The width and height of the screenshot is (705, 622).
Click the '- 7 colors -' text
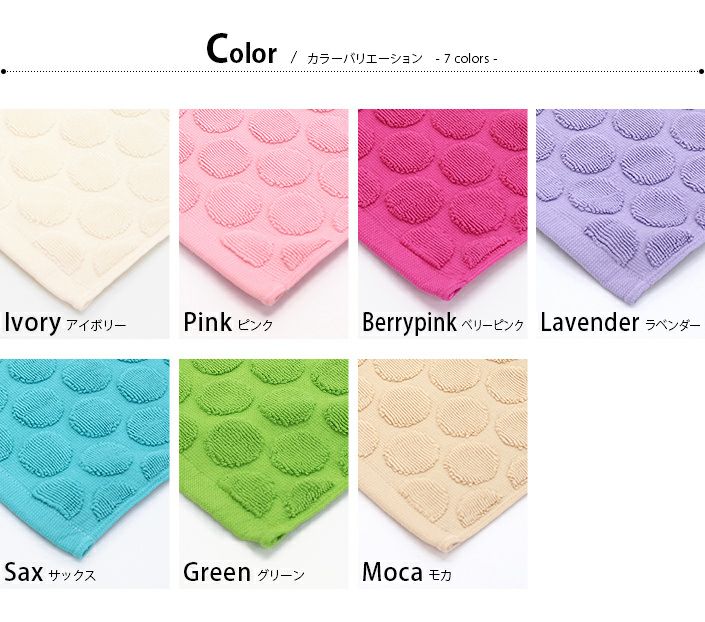tap(466, 58)
